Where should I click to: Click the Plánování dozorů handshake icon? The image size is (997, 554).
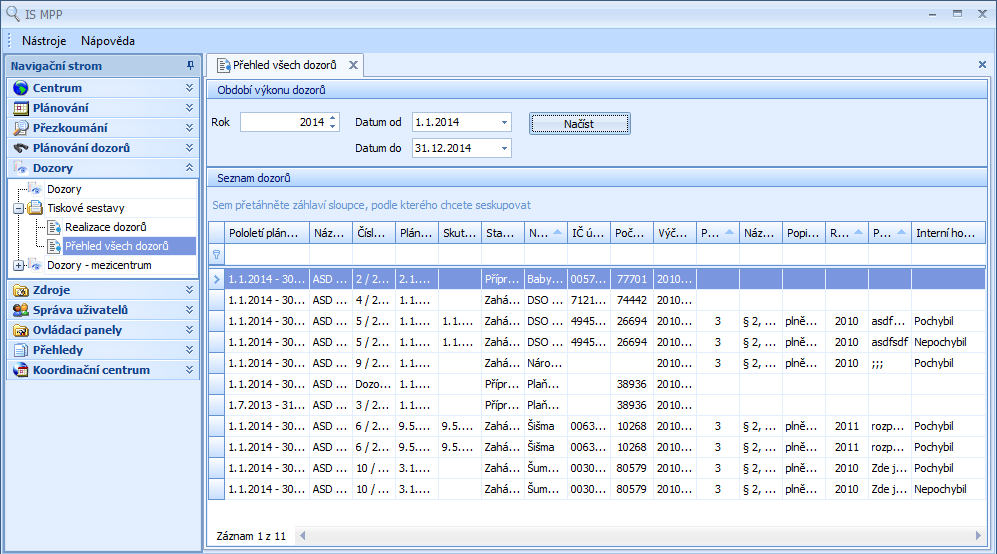(21, 148)
